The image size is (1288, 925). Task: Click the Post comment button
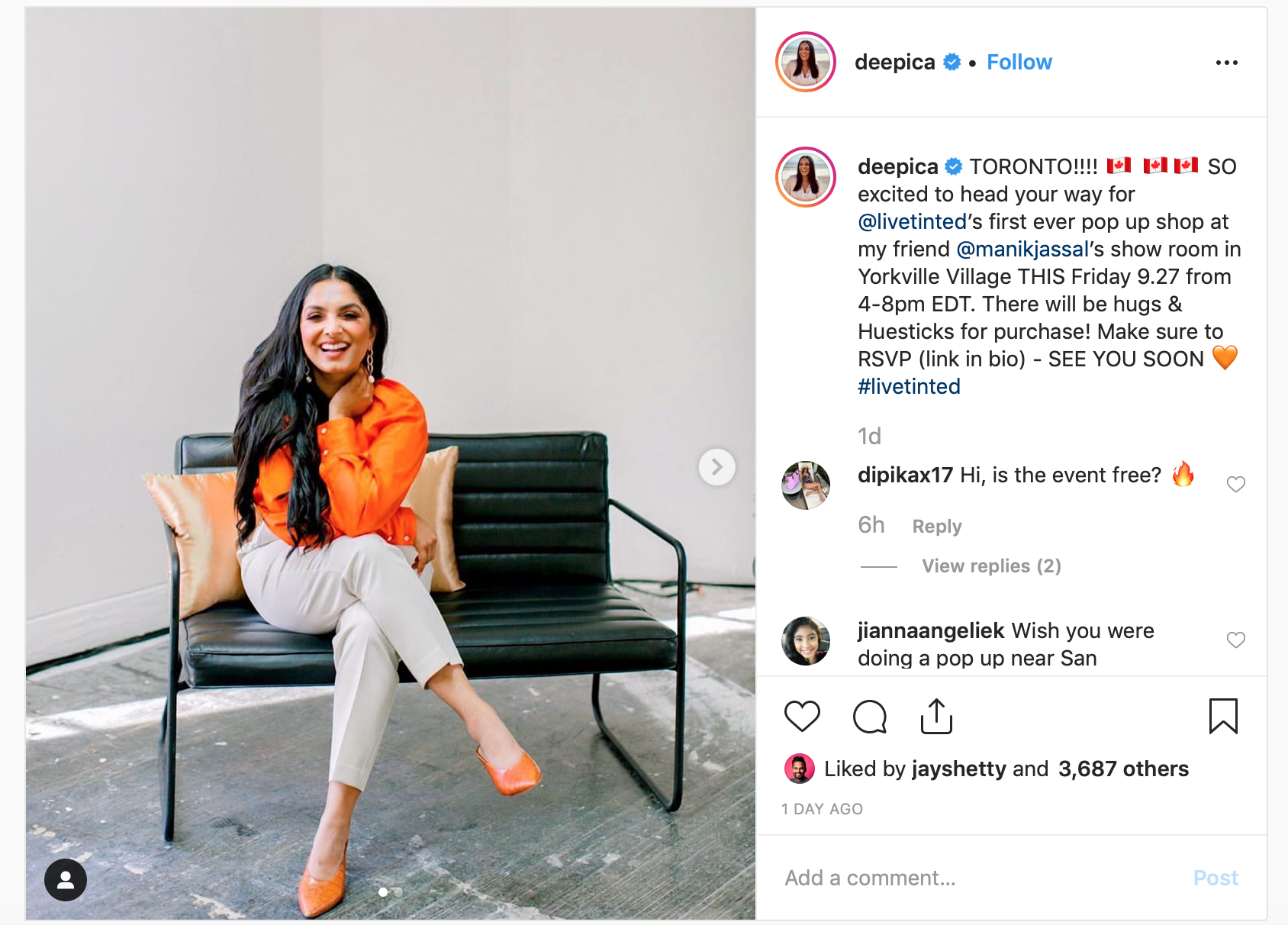(x=1216, y=878)
